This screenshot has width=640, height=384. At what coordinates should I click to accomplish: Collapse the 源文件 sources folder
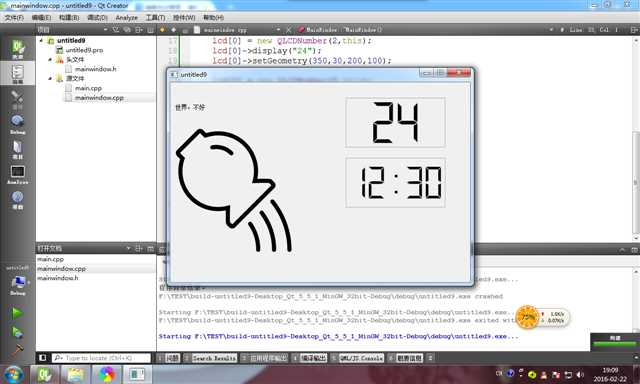pos(50,78)
